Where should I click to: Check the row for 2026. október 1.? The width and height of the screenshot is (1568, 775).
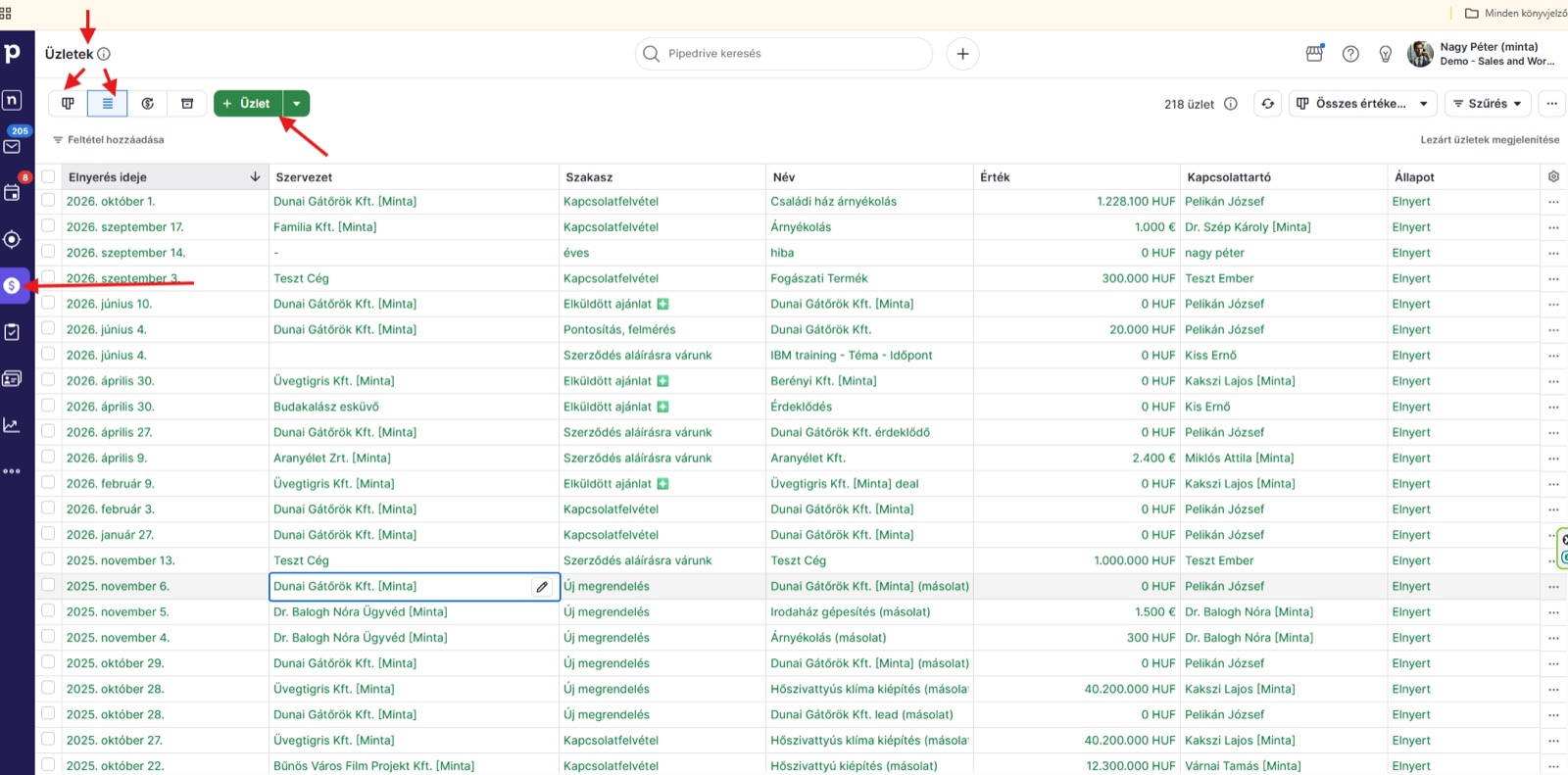(x=48, y=201)
